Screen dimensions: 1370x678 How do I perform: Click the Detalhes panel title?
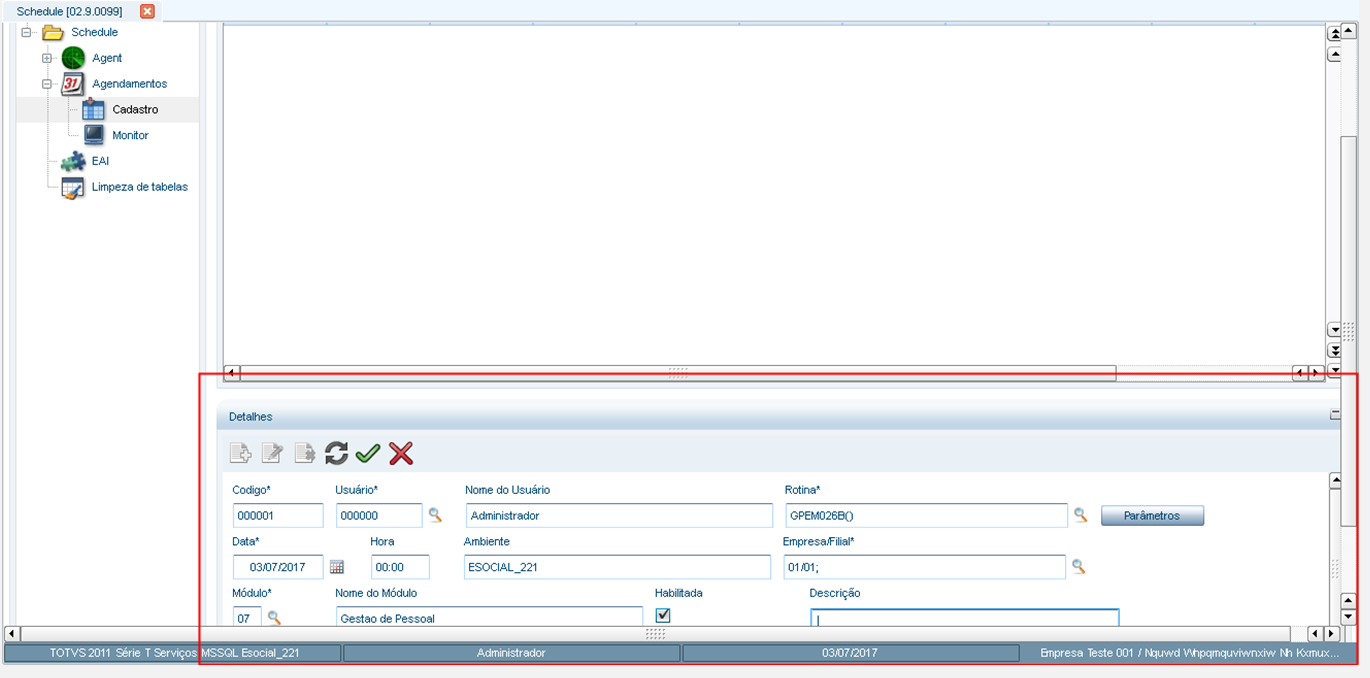250,416
